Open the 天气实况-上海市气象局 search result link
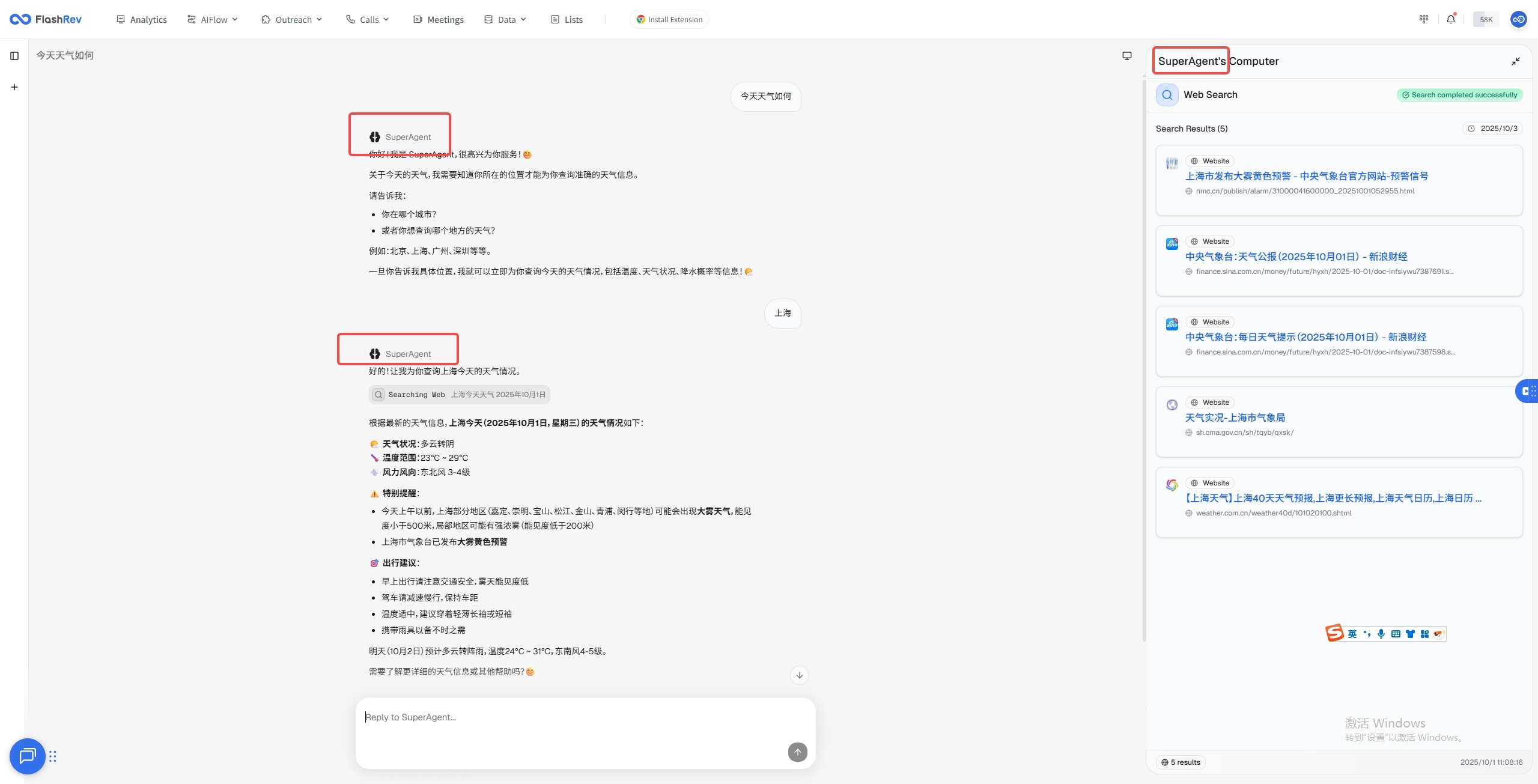The image size is (1538, 784). click(1235, 418)
